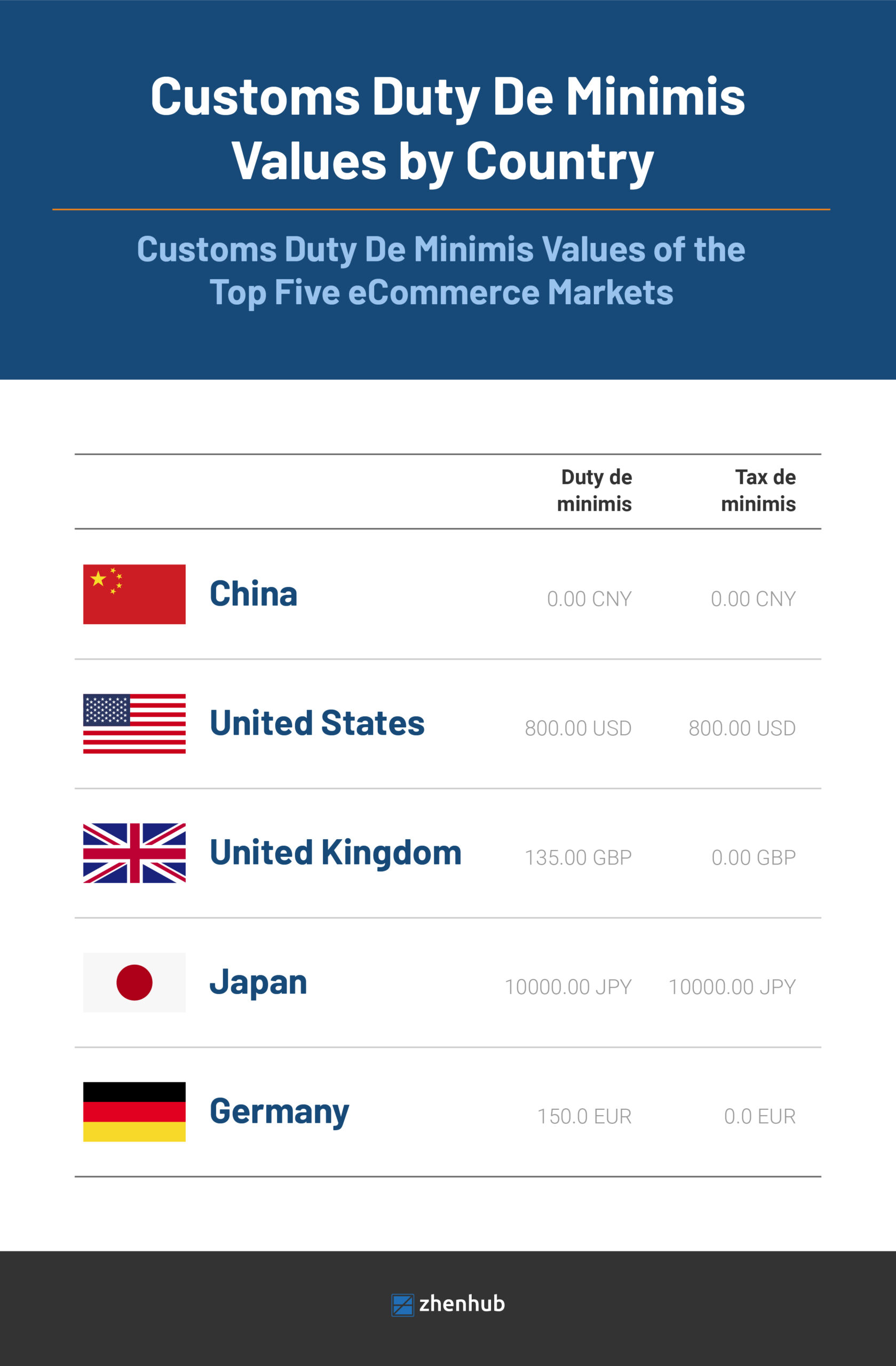Click the Duty de minimis column header
This screenshot has width=896, height=1366.
(x=594, y=490)
